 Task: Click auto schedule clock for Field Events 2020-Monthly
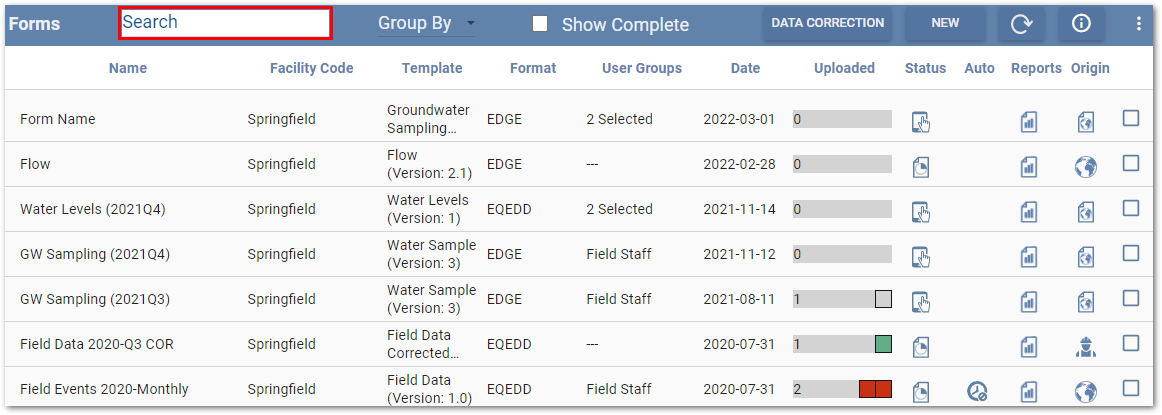pyautogui.click(x=977, y=391)
